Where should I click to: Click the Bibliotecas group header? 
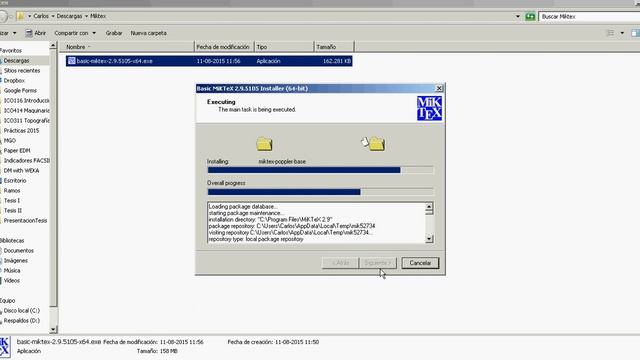coord(12,241)
